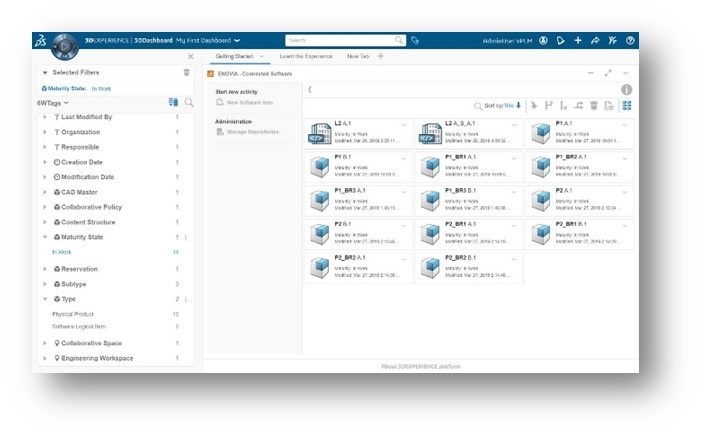Maximize the ENOVA widget with expand arrows

[608, 73]
